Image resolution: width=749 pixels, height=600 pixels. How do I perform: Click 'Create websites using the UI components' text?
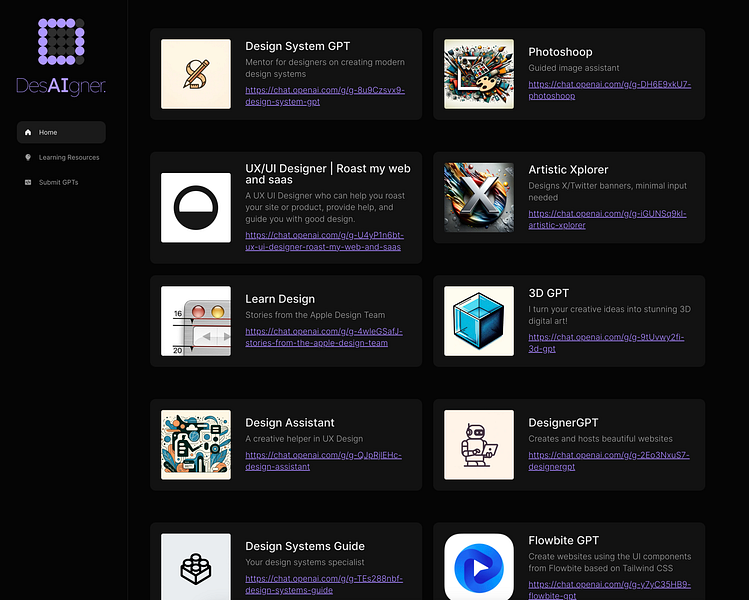pyautogui.click(x=610, y=562)
